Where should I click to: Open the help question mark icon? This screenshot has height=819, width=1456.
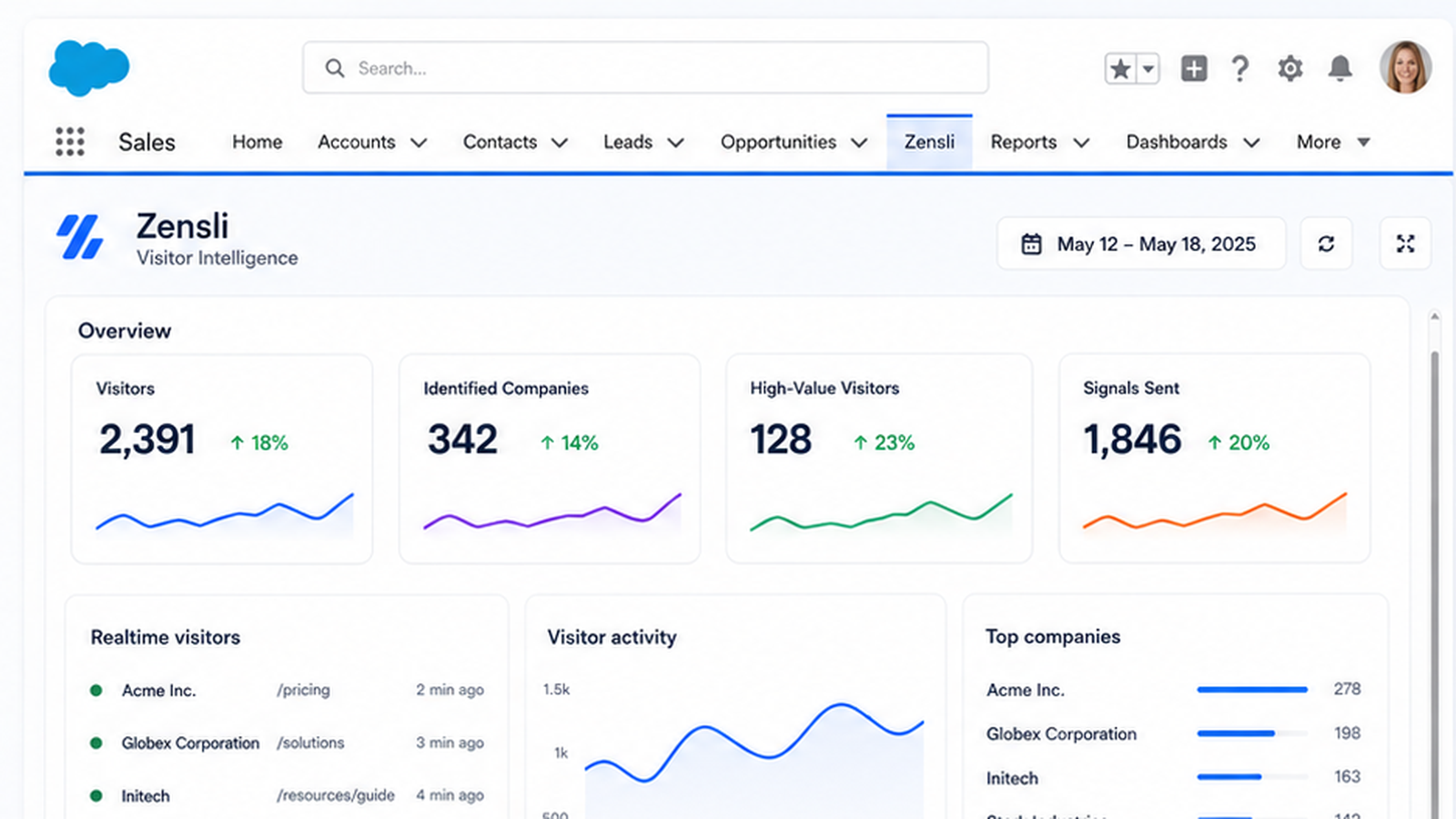pyautogui.click(x=1239, y=68)
